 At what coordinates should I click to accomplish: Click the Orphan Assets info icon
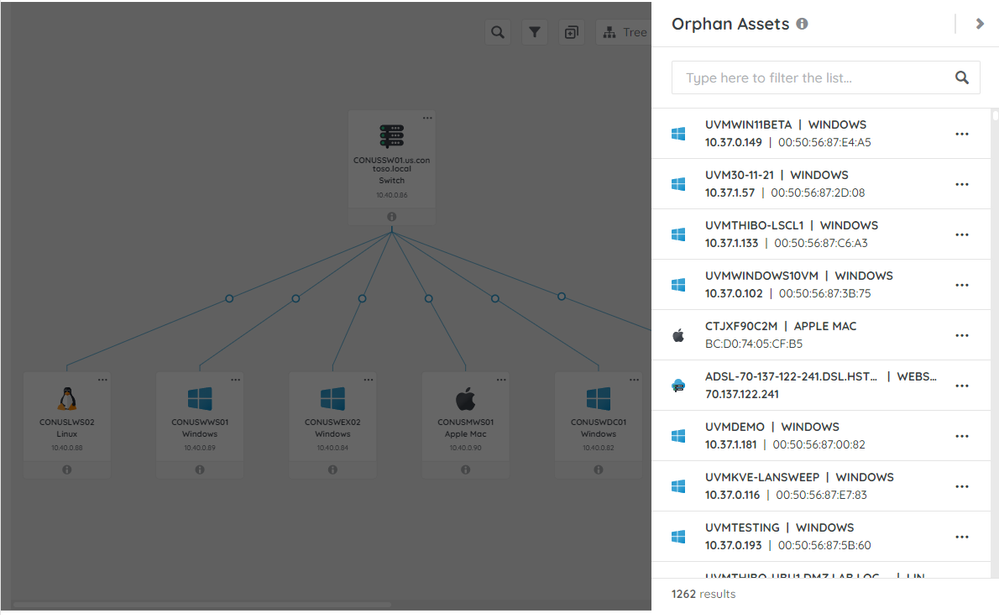pos(802,24)
